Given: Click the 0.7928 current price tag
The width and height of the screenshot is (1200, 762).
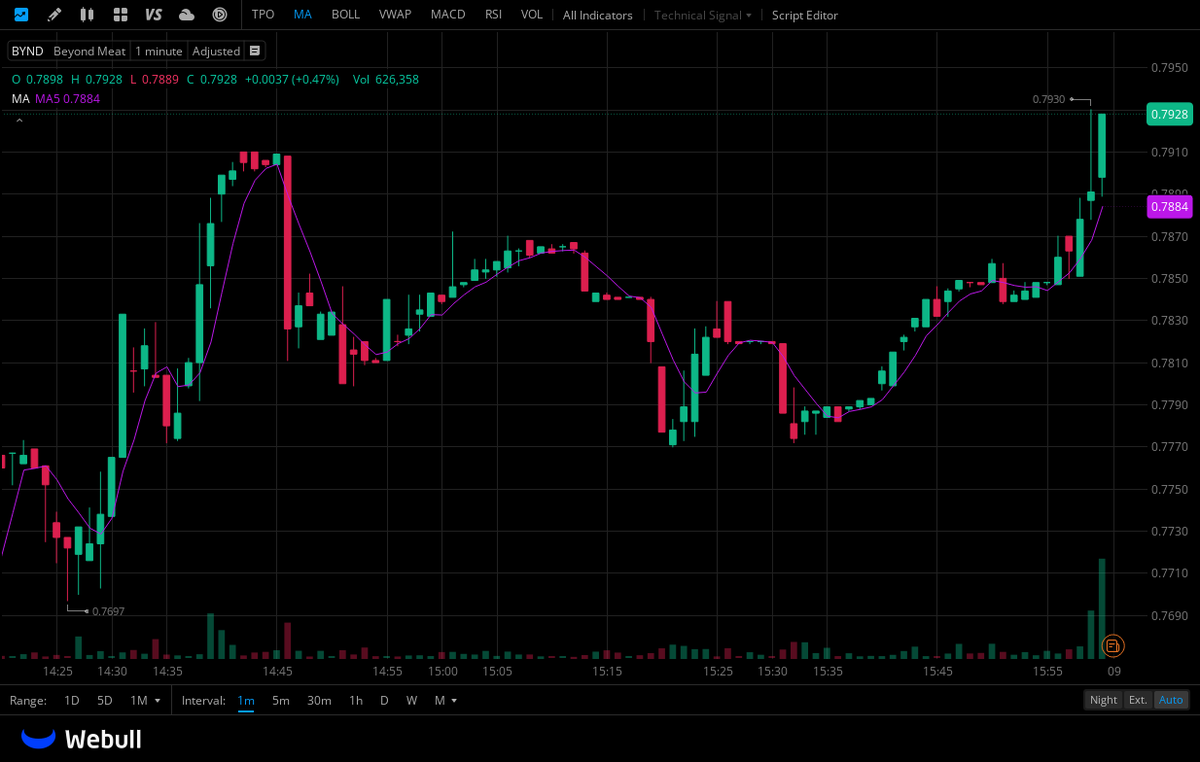Looking at the screenshot, I should (x=1169, y=114).
